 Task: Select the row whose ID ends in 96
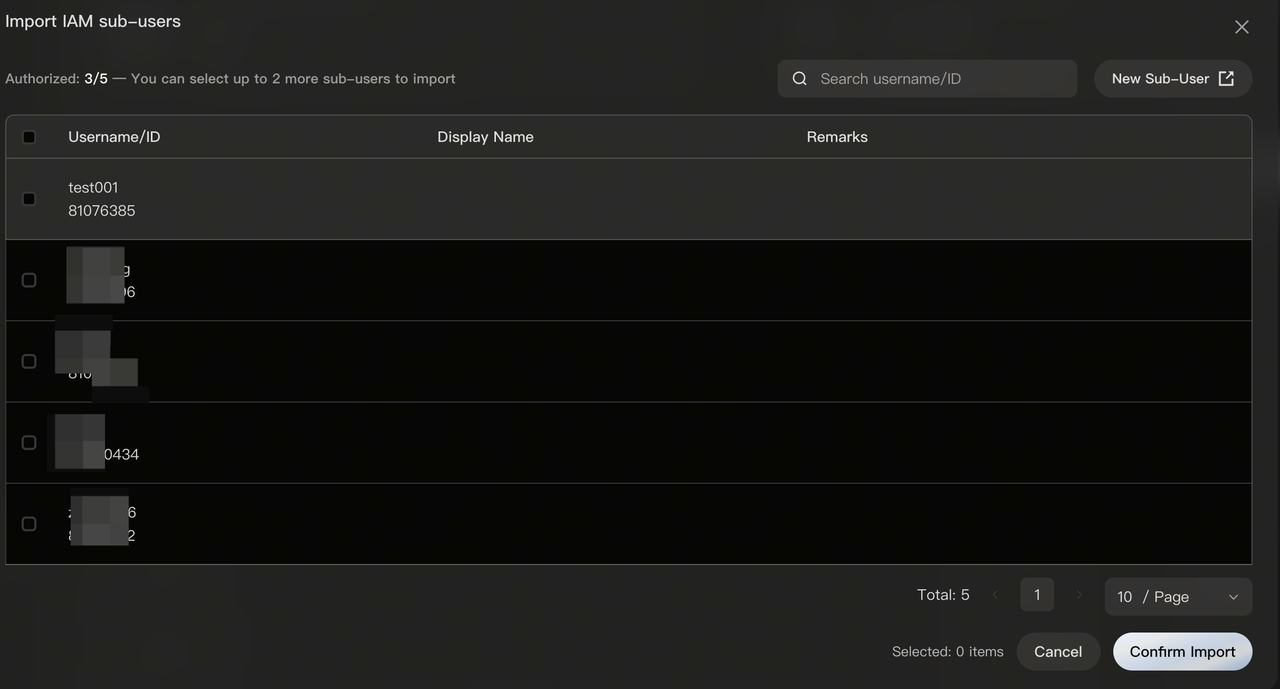[29, 280]
